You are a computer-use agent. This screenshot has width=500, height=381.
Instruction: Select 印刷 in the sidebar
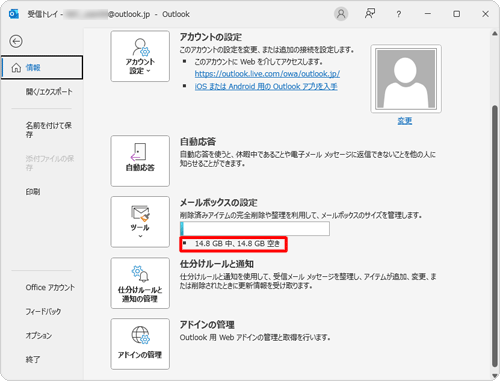(x=33, y=192)
